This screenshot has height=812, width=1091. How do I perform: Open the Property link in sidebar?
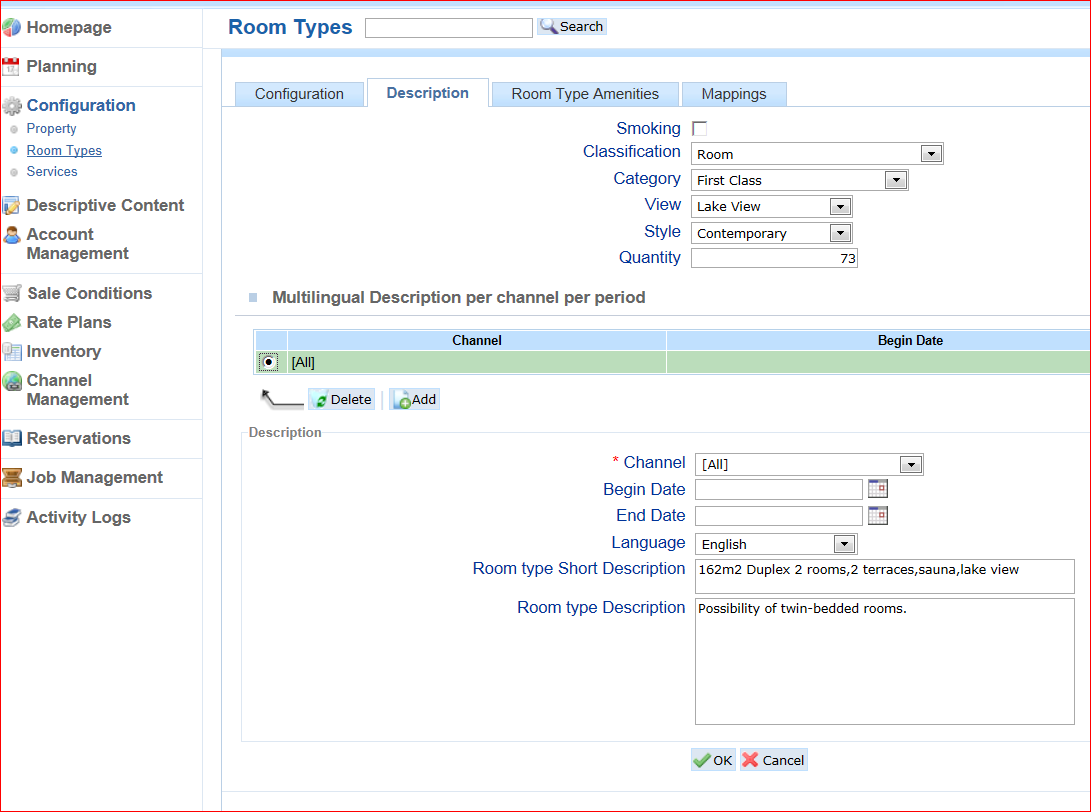click(51, 129)
